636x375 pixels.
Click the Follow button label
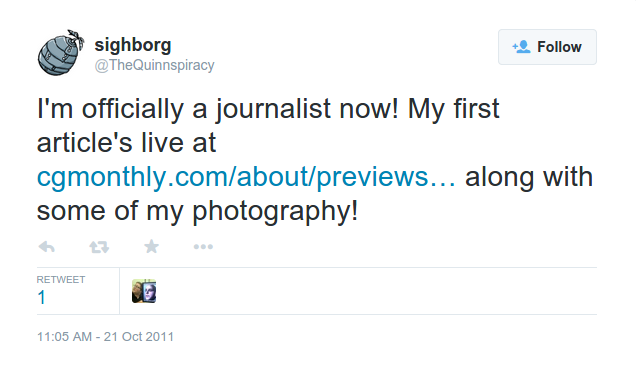559,47
